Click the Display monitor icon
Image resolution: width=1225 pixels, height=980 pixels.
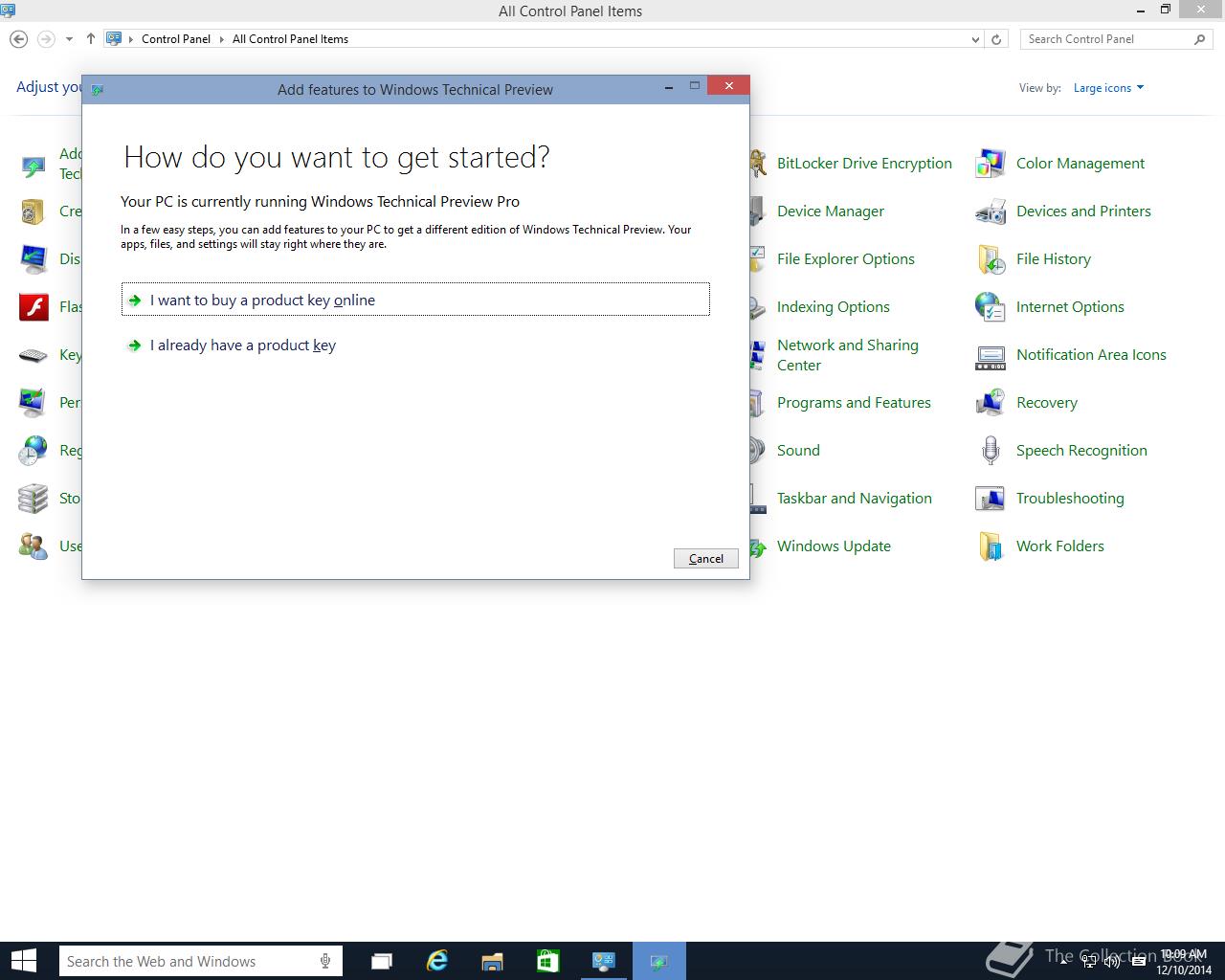click(x=33, y=259)
